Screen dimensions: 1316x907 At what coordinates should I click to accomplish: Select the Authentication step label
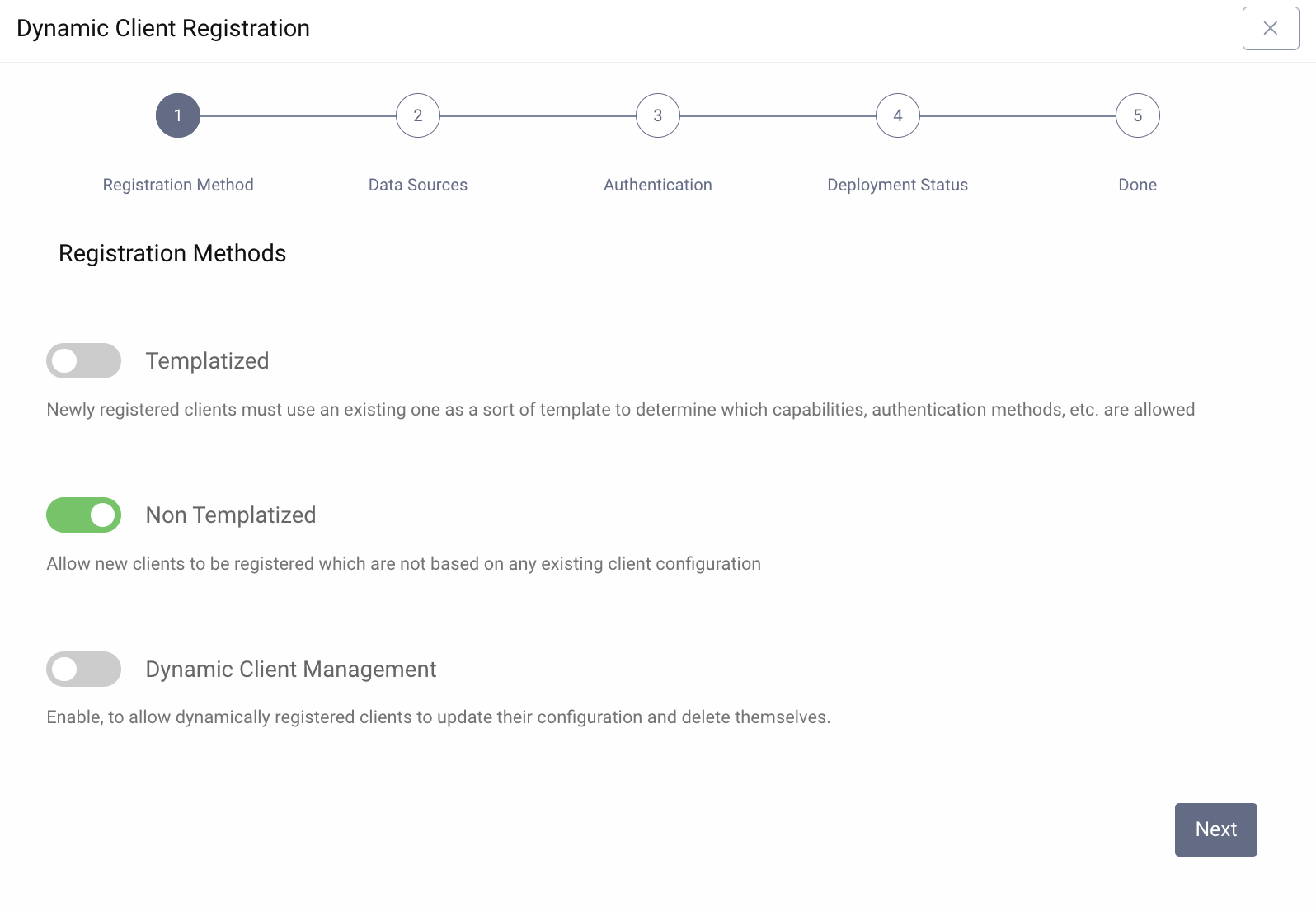coord(658,185)
